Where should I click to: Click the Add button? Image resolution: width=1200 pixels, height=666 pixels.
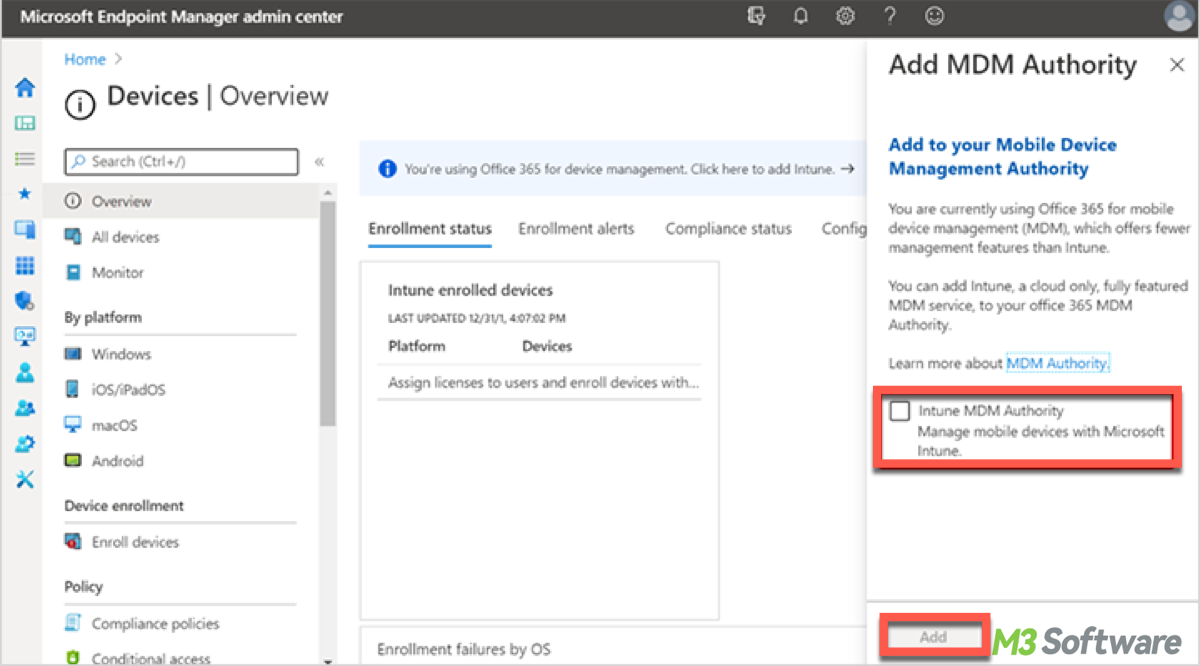tap(933, 637)
